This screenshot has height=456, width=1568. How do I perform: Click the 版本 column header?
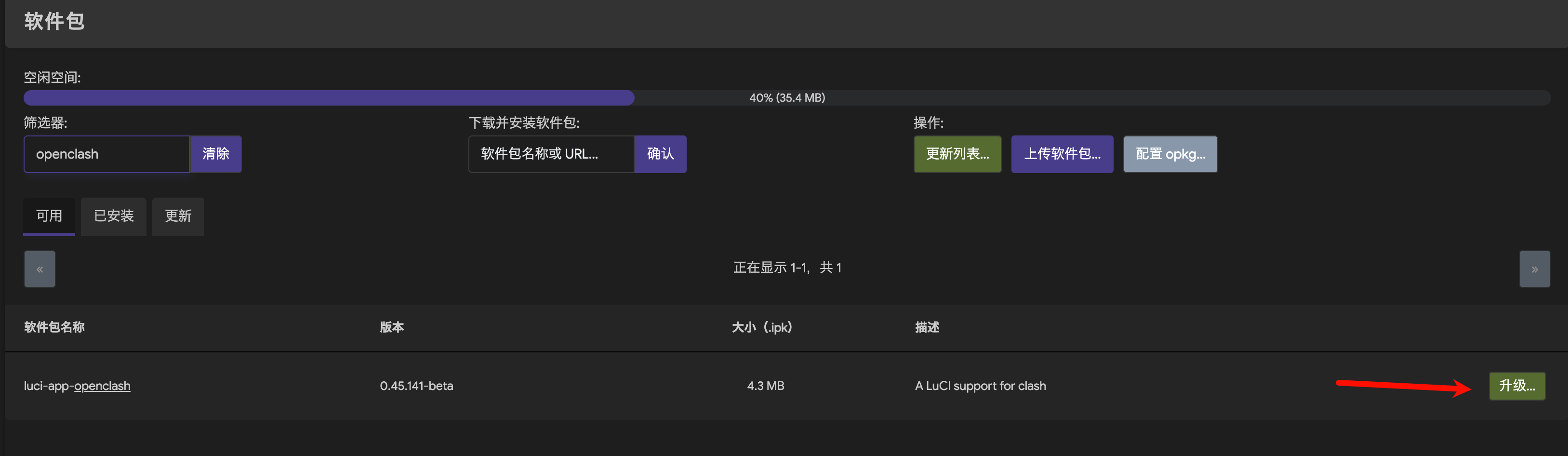coord(391,328)
